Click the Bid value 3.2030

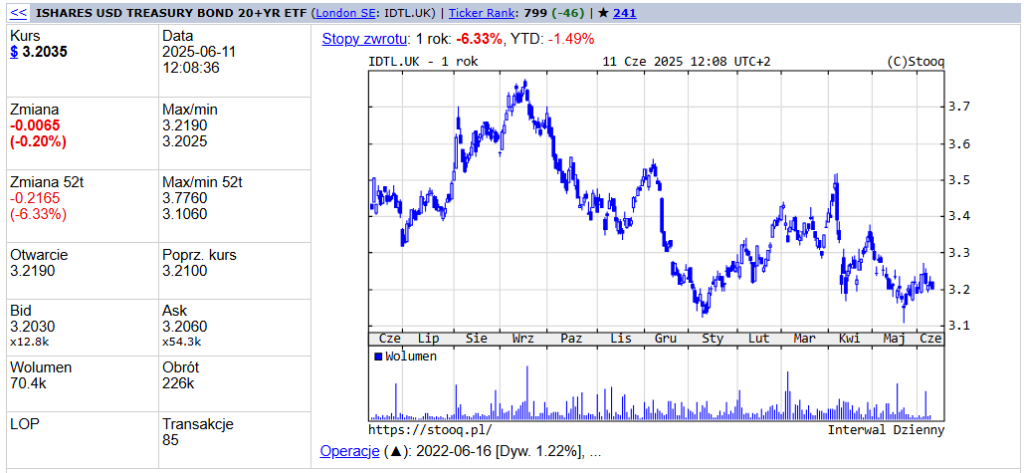point(33,326)
